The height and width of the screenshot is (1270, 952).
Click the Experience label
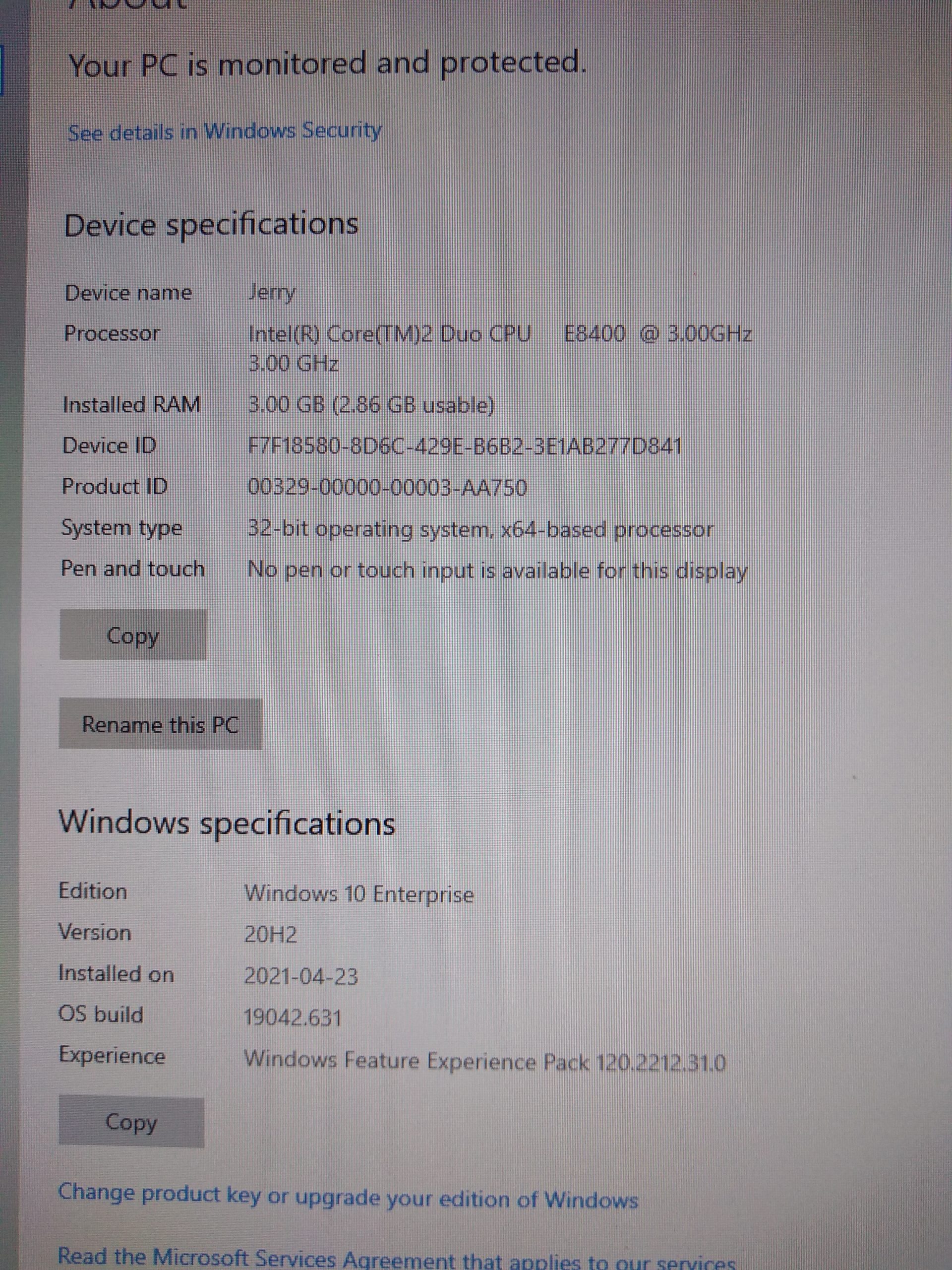point(113,1056)
